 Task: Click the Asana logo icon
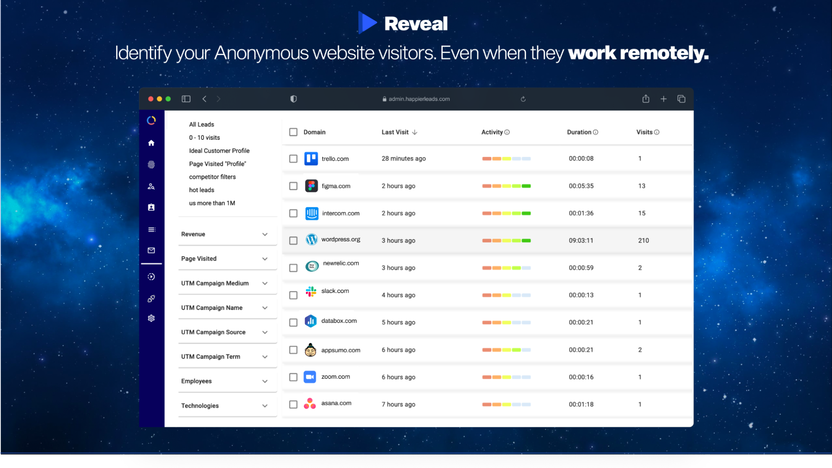(310, 404)
